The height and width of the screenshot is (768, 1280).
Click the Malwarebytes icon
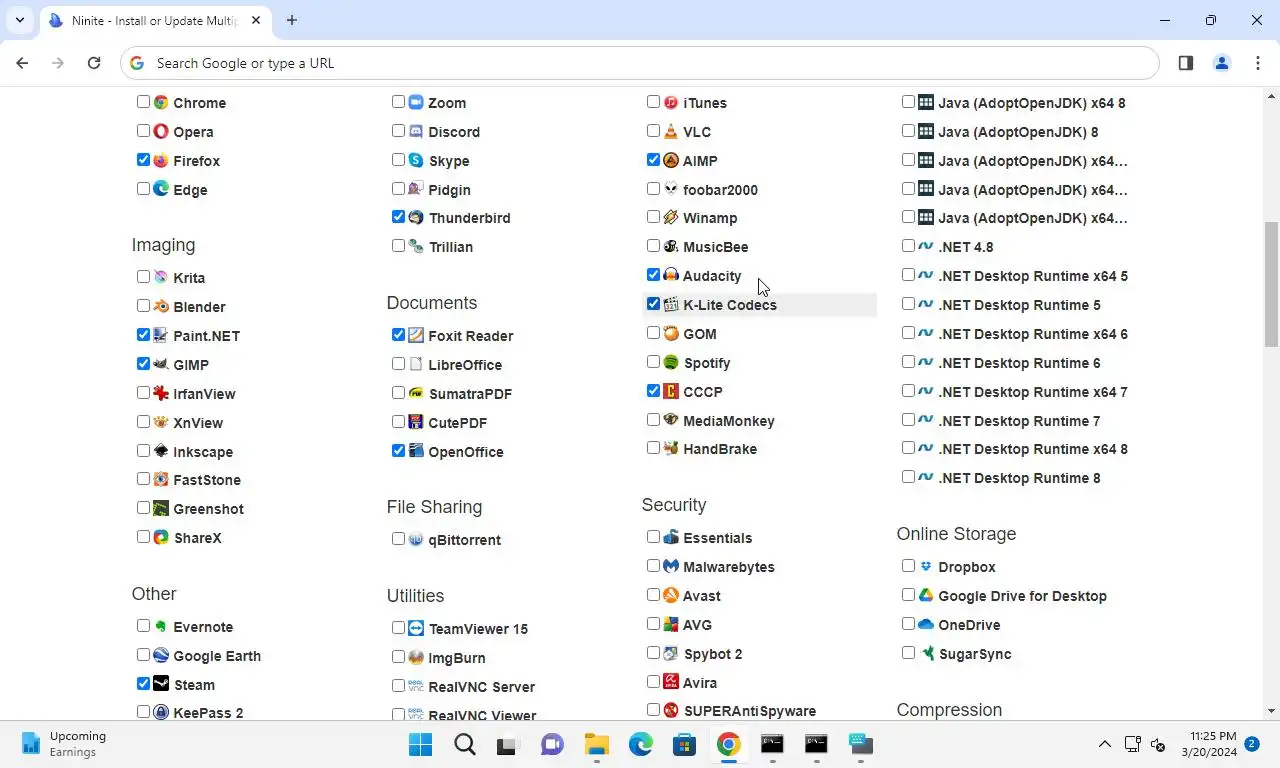(x=671, y=566)
